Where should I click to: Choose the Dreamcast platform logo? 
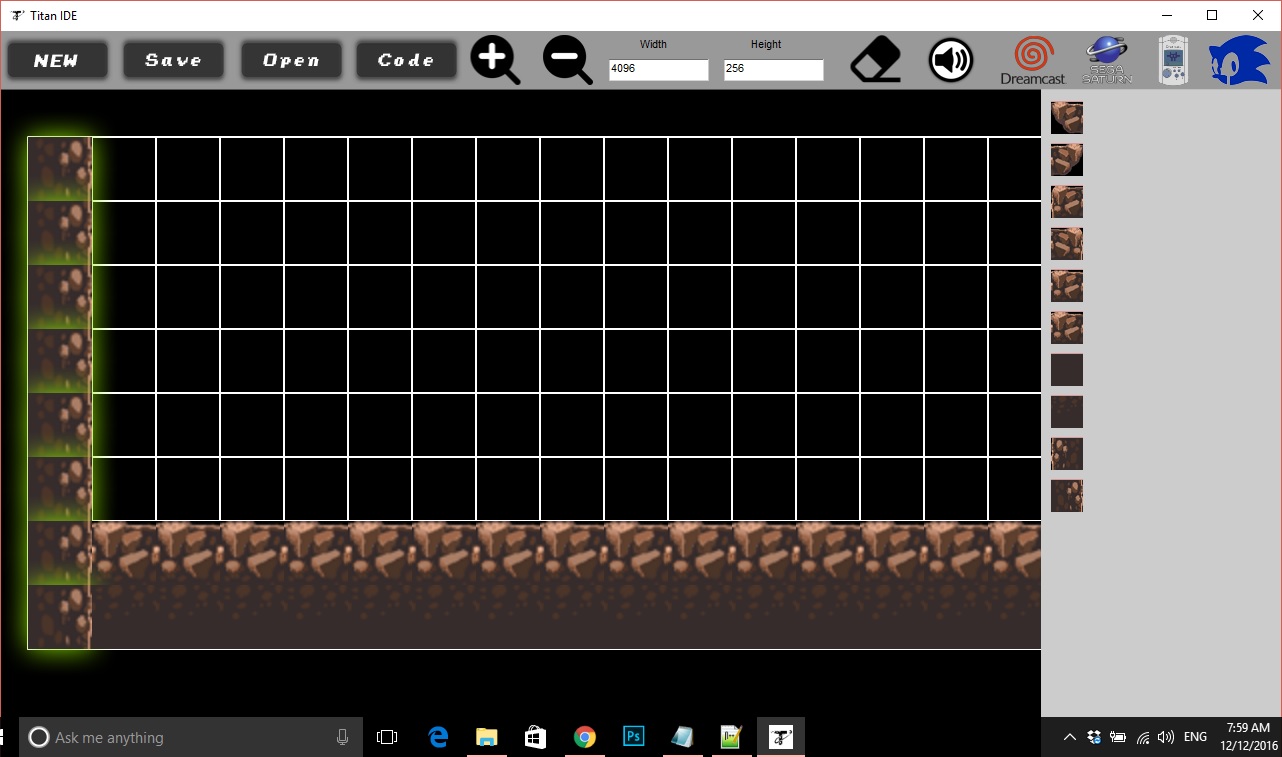pos(1033,61)
